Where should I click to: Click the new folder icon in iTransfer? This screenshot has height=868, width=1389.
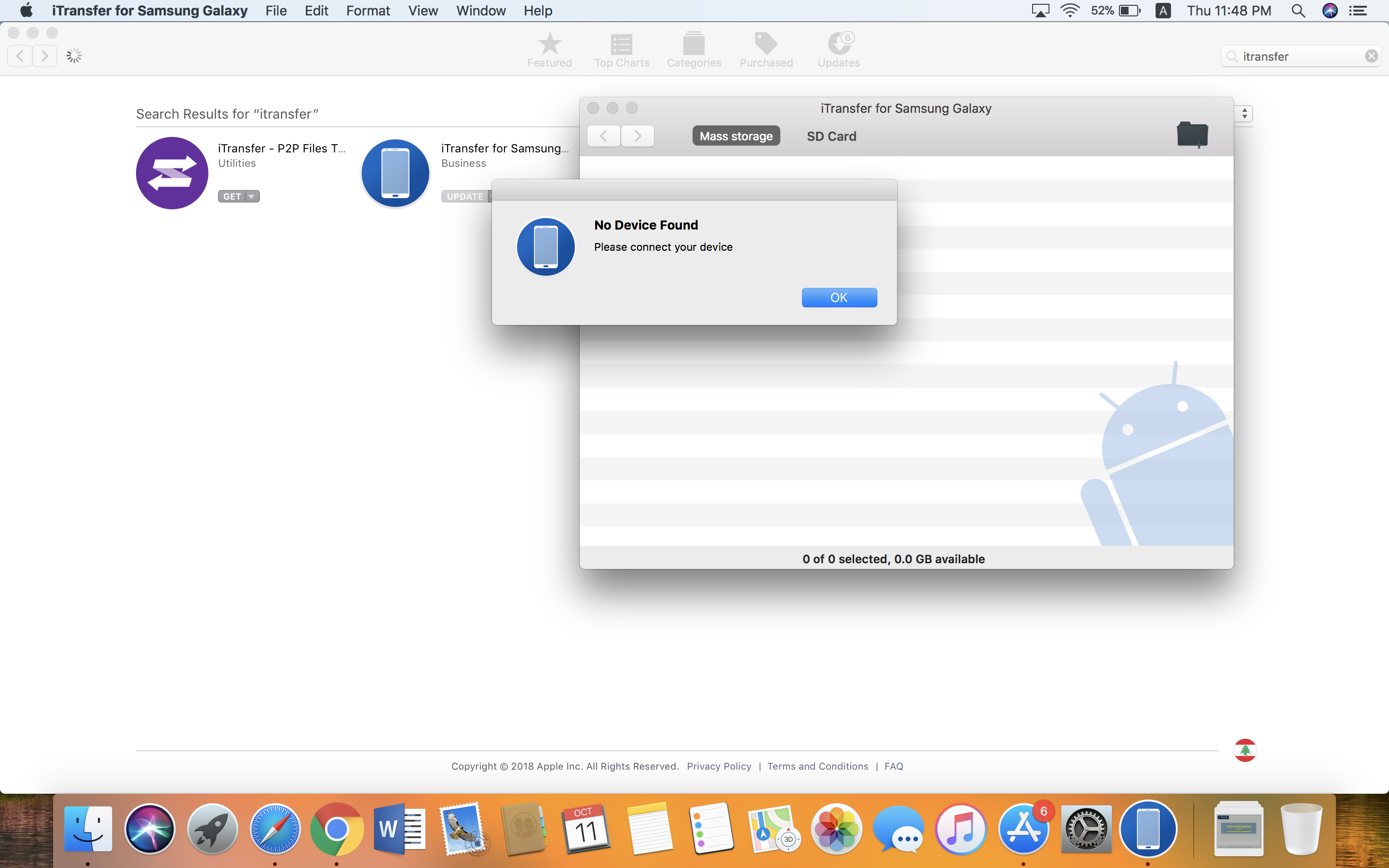[1192, 135]
